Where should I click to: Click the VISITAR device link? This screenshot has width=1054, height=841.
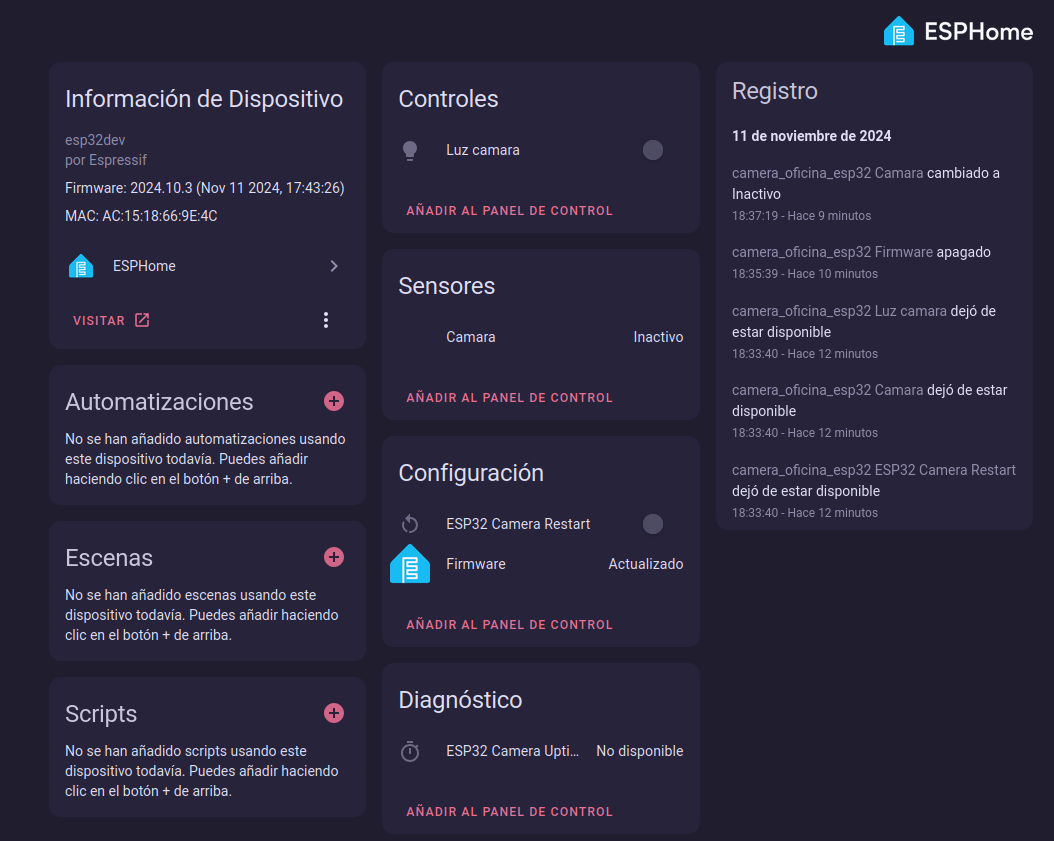(x=111, y=321)
